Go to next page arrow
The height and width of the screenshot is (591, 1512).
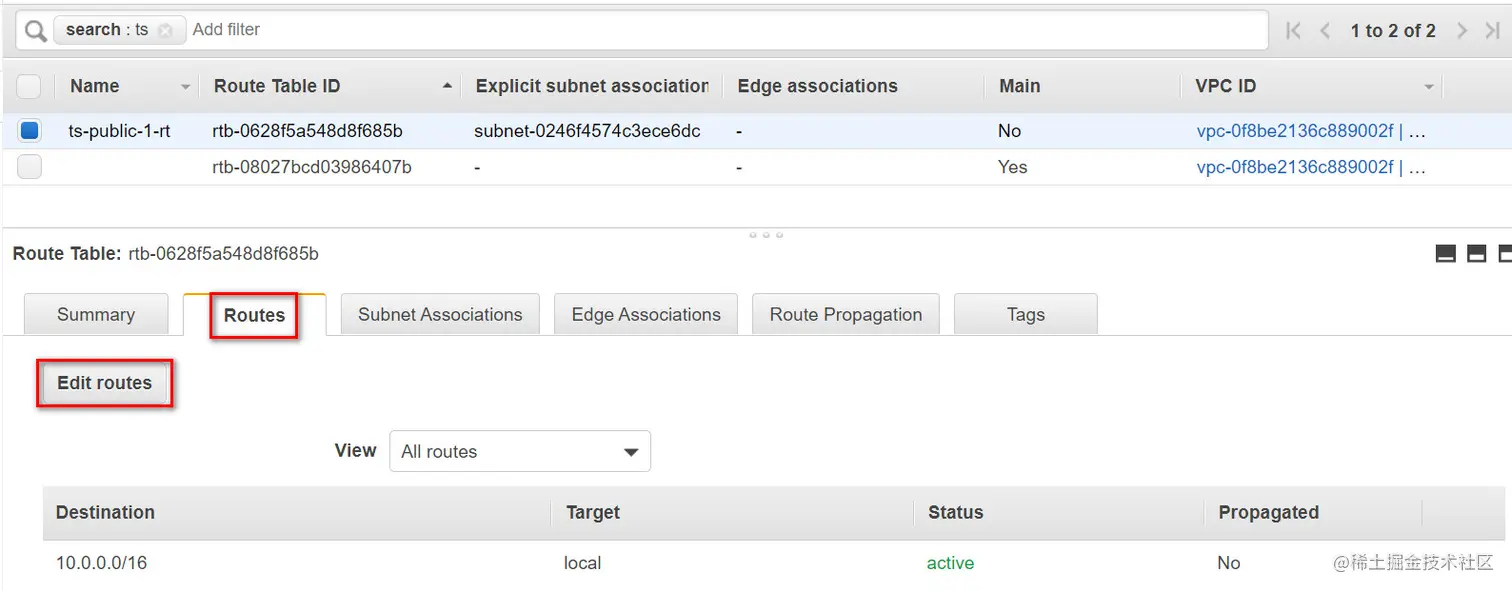point(1462,31)
